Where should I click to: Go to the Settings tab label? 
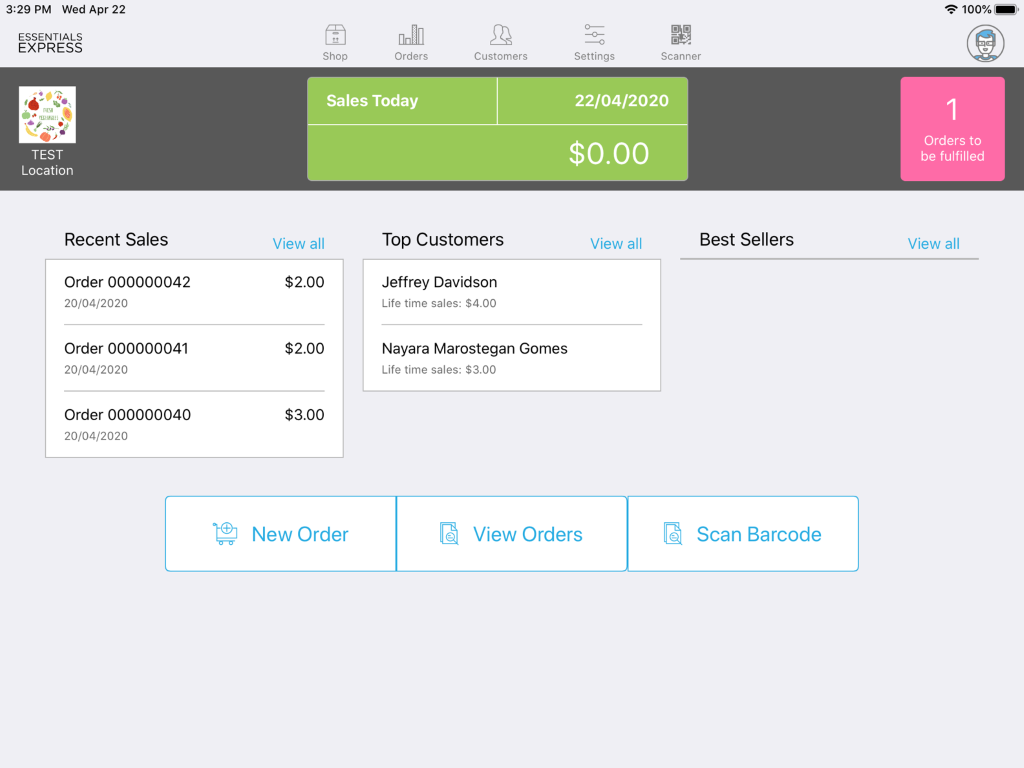click(x=594, y=56)
